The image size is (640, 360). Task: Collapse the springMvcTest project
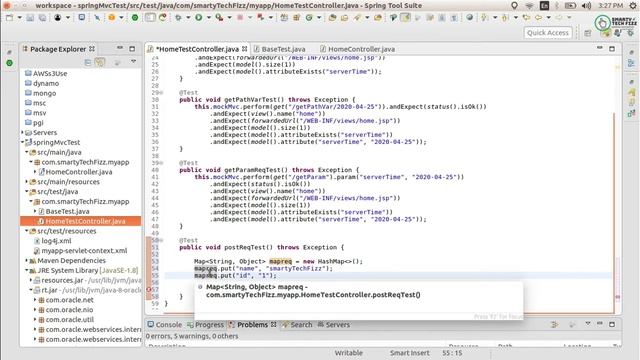pyautogui.click(x=22, y=142)
